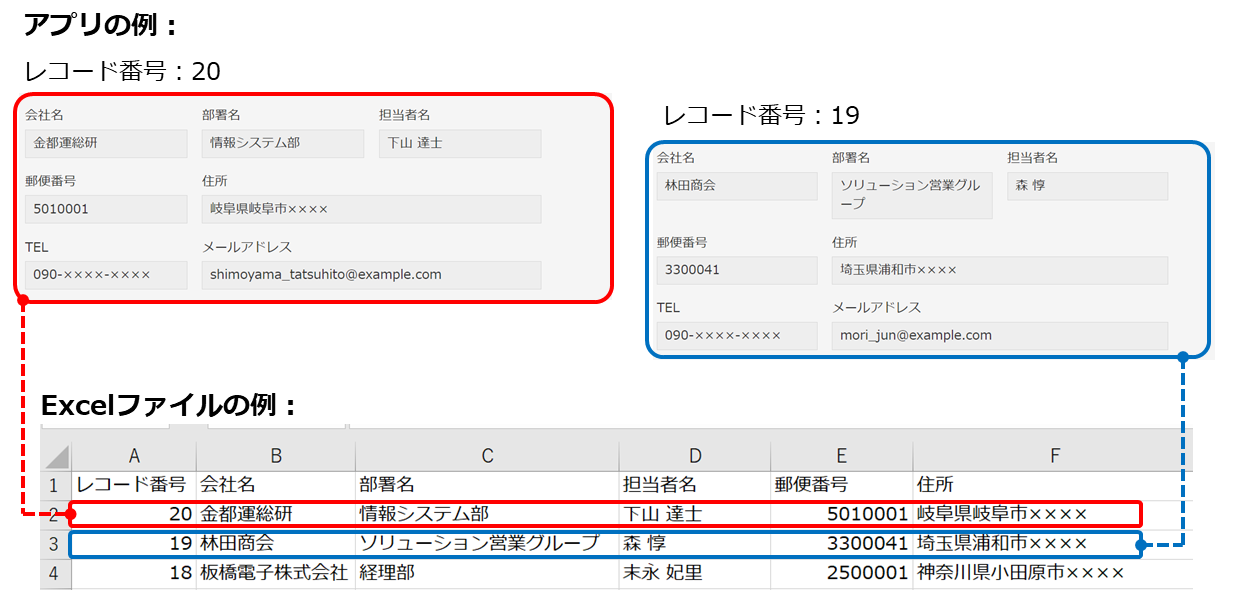
Task: Click the 会社名 field showing 金都運総研
Action: pyautogui.click(x=106, y=143)
